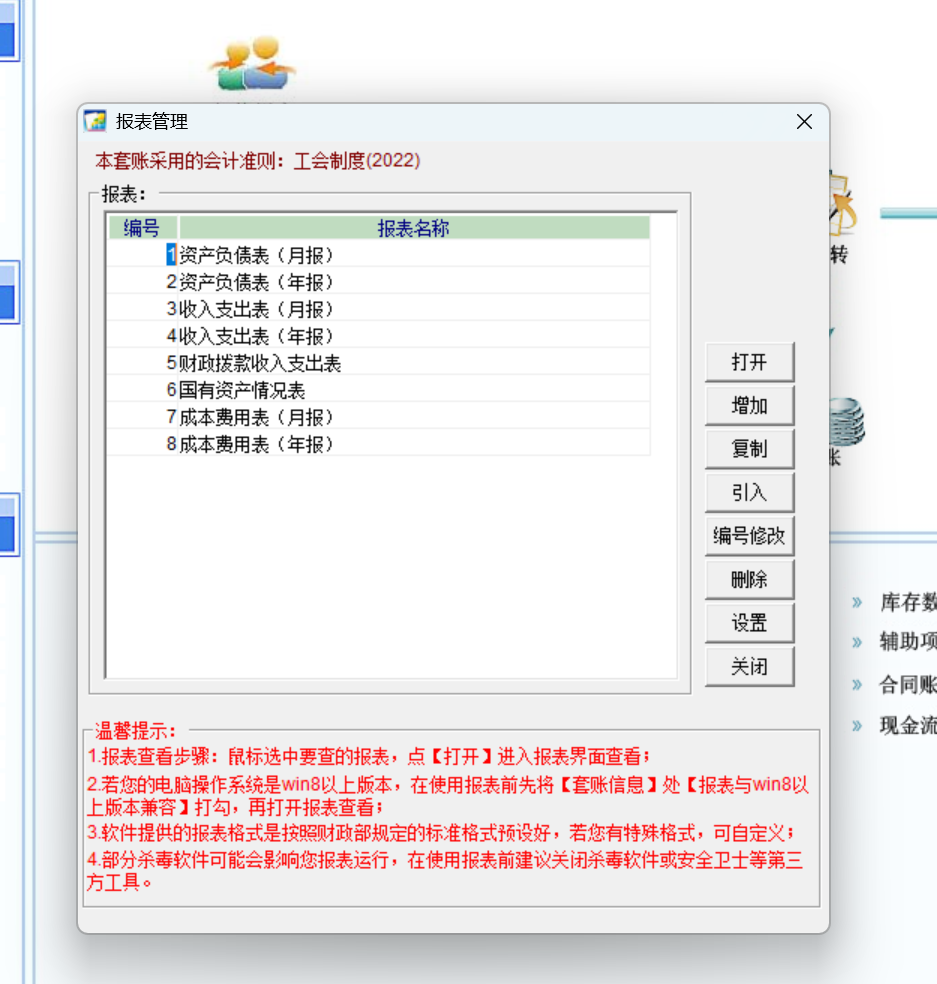The width and height of the screenshot is (937, 984).
Task: Open the 库存 link in background window
Action: (x=908, y=602)
